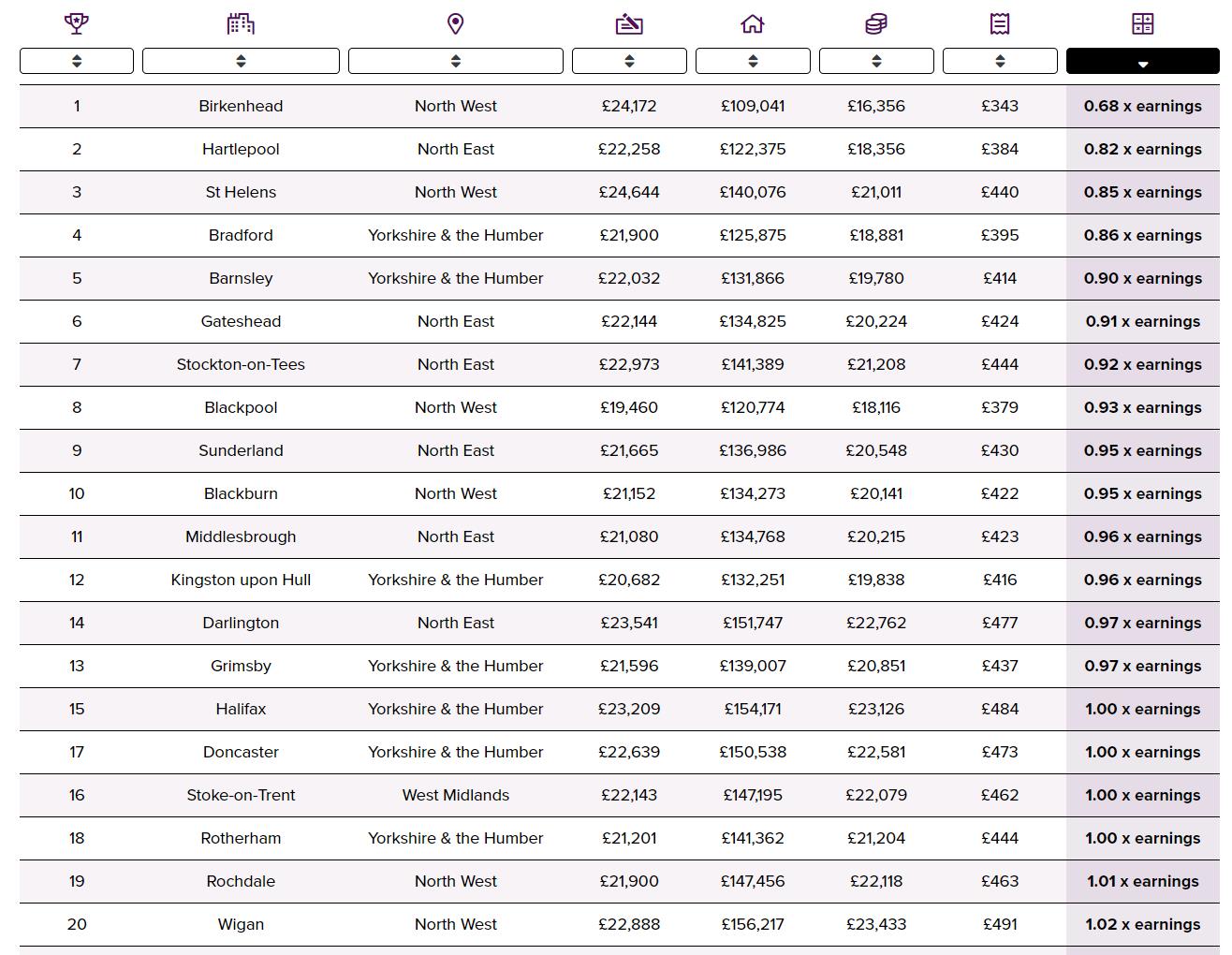
Task: Click the location pin region icon
Action: click(x=456, y=23)
